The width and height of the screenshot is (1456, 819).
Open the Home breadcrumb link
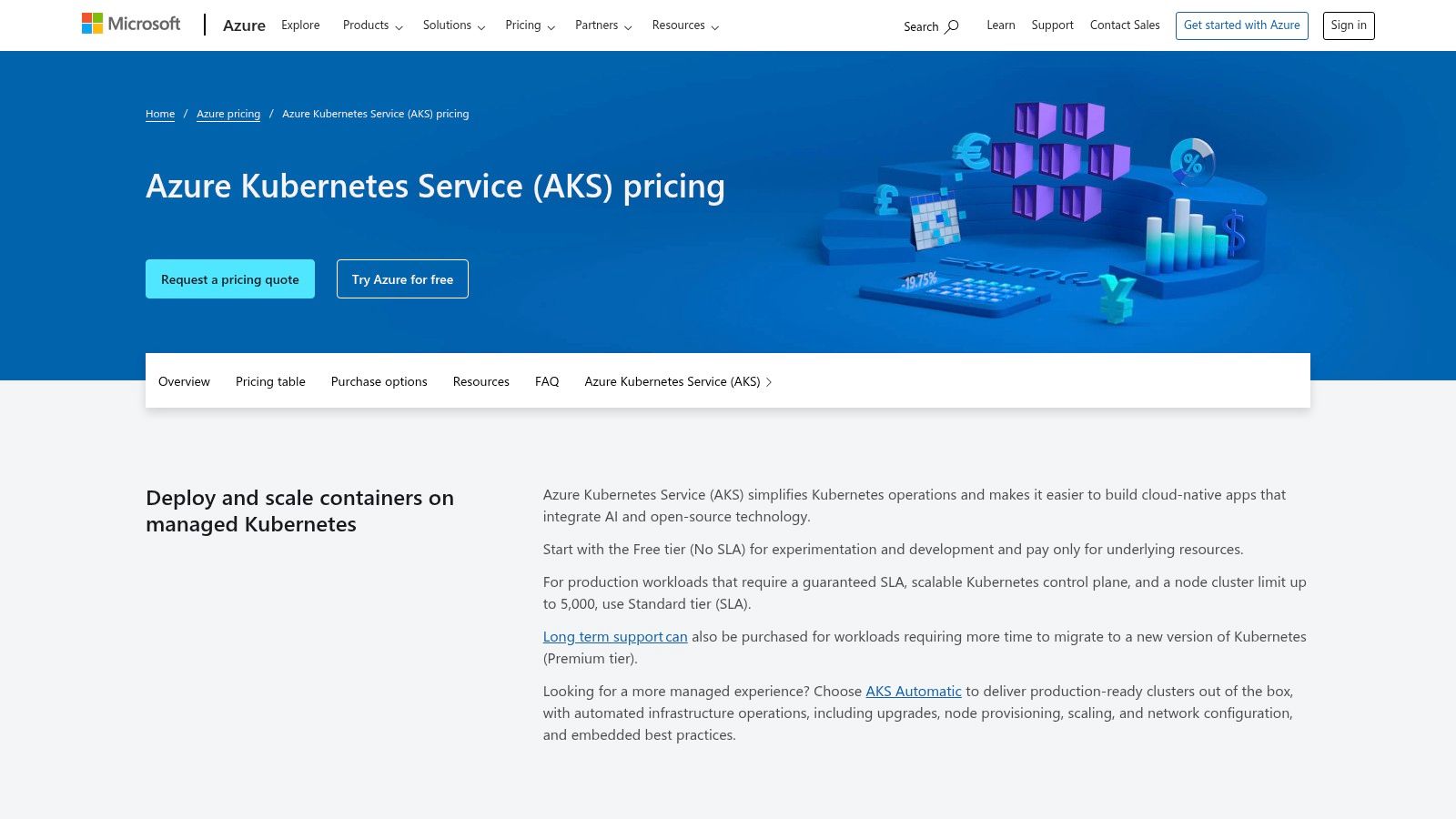[160, 113]
